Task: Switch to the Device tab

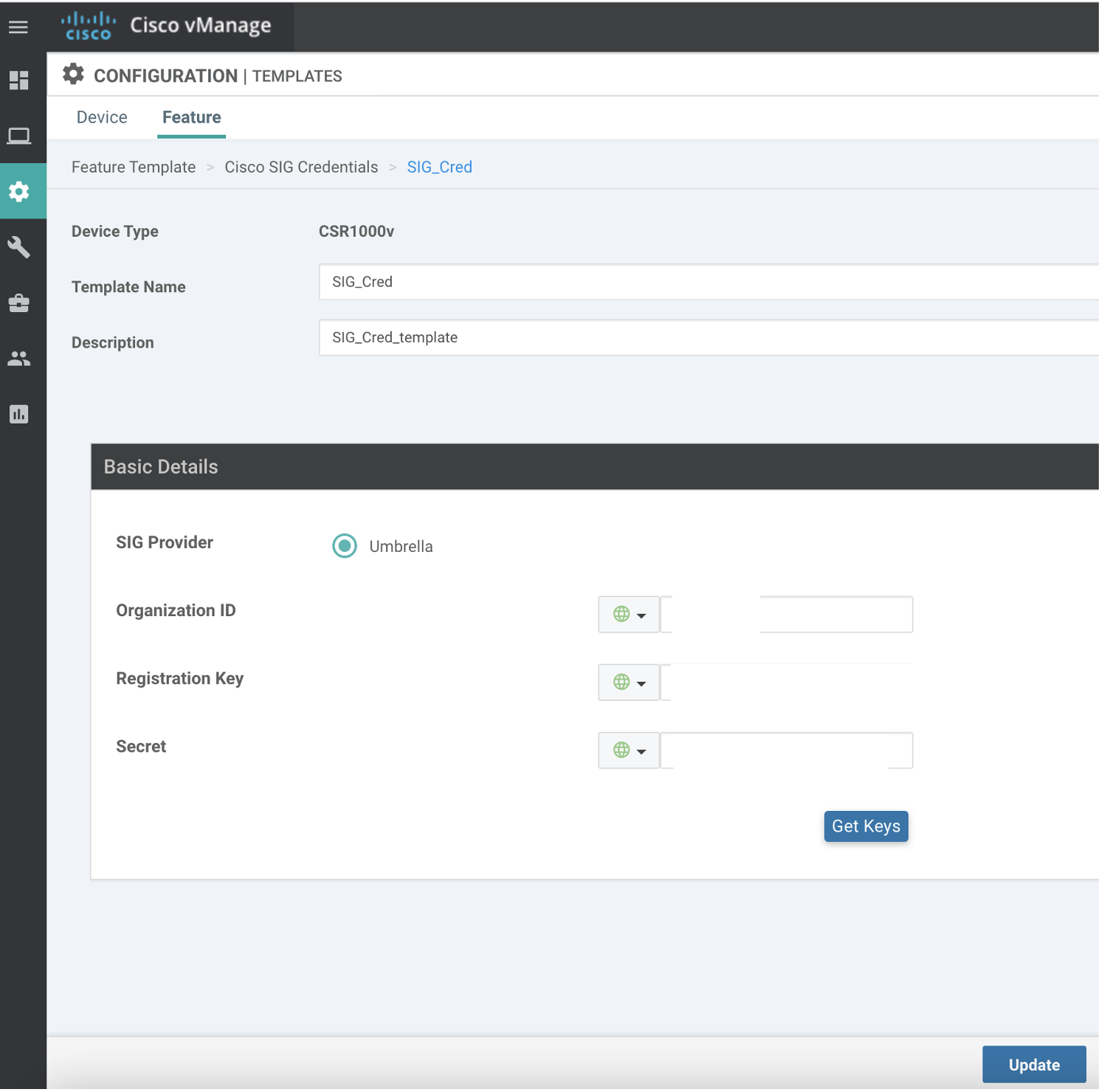Action: click(102, 117)
